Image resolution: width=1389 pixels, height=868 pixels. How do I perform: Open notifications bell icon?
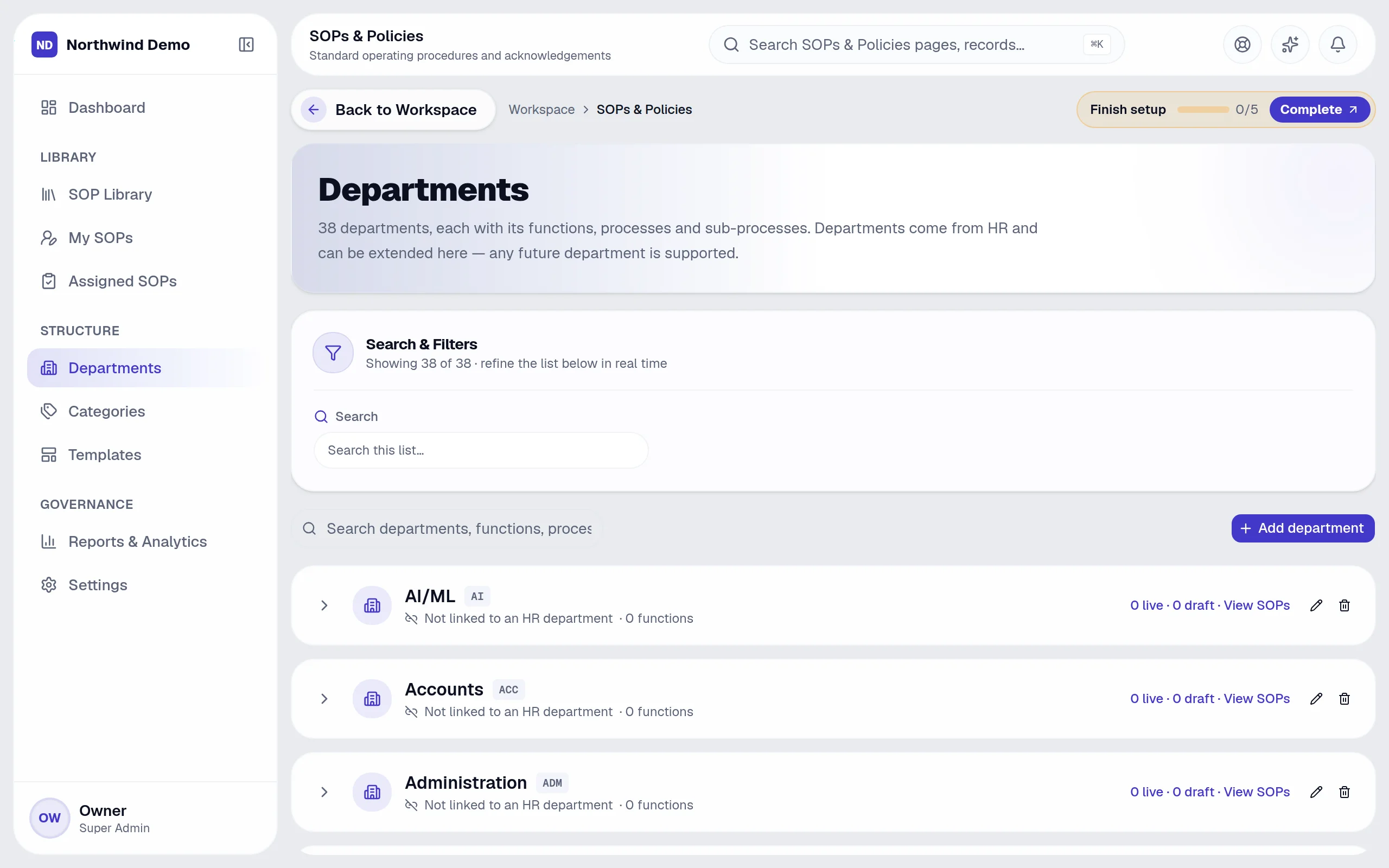point(1337,44)
